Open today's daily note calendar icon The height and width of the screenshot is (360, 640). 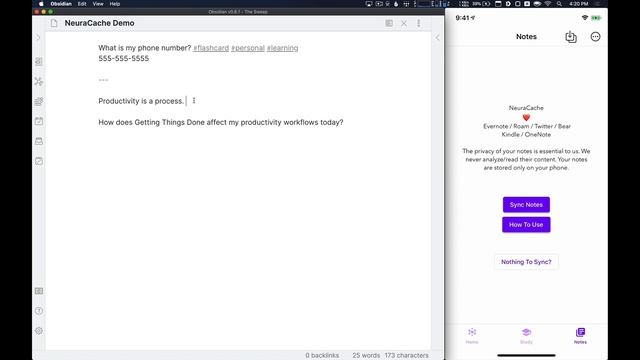(x=39, y=121)
